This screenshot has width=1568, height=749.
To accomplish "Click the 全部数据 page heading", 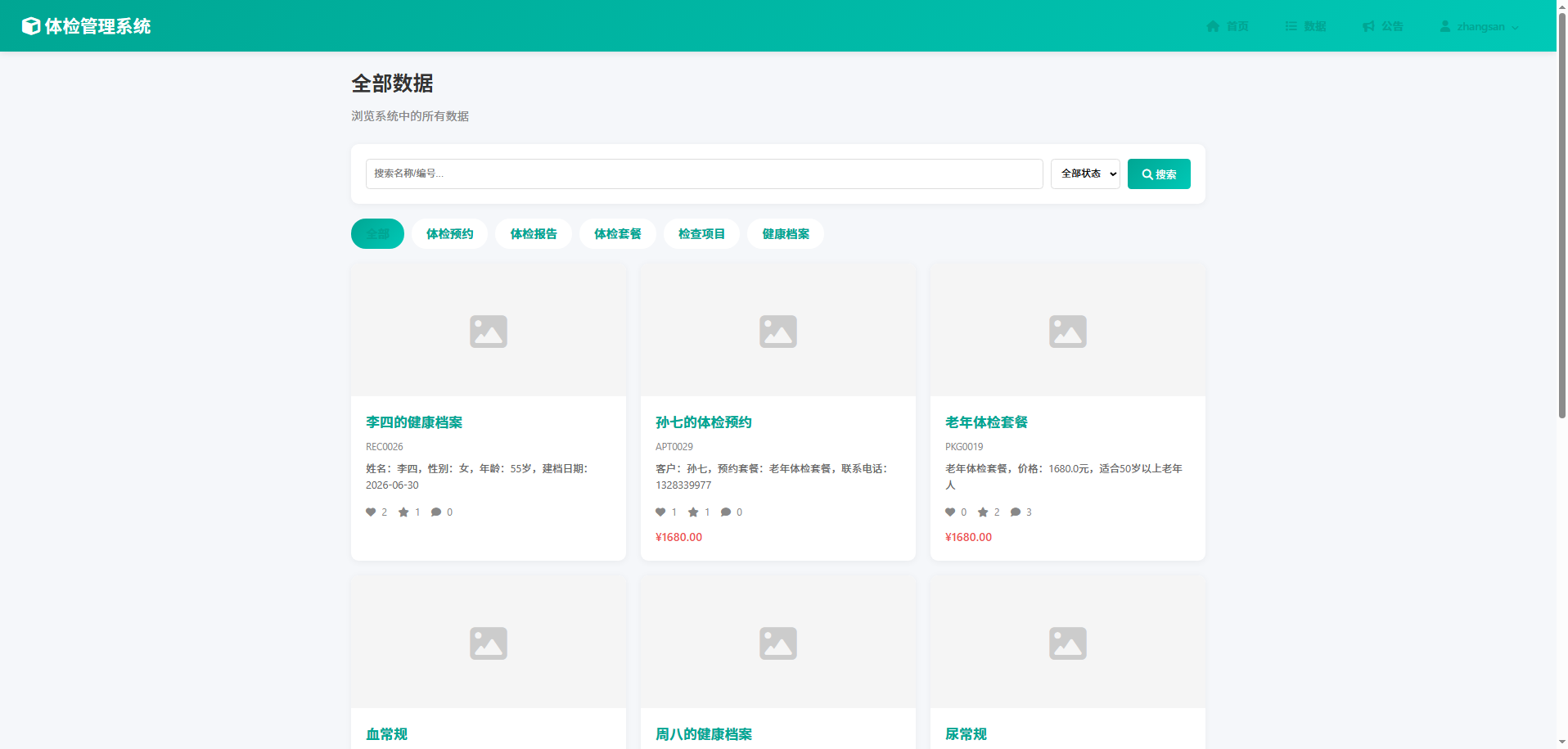I will click(x=393, y=83).
